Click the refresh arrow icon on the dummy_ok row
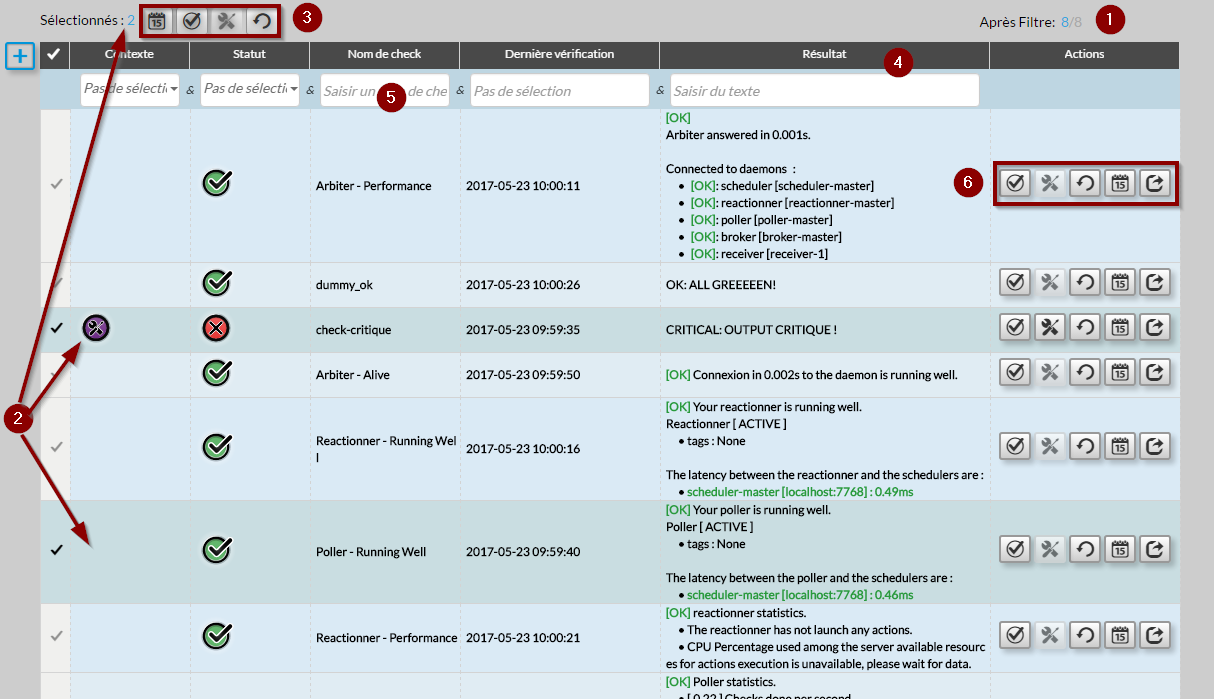This screenshot has width=1214, height=699. (x=1085, y=282)
